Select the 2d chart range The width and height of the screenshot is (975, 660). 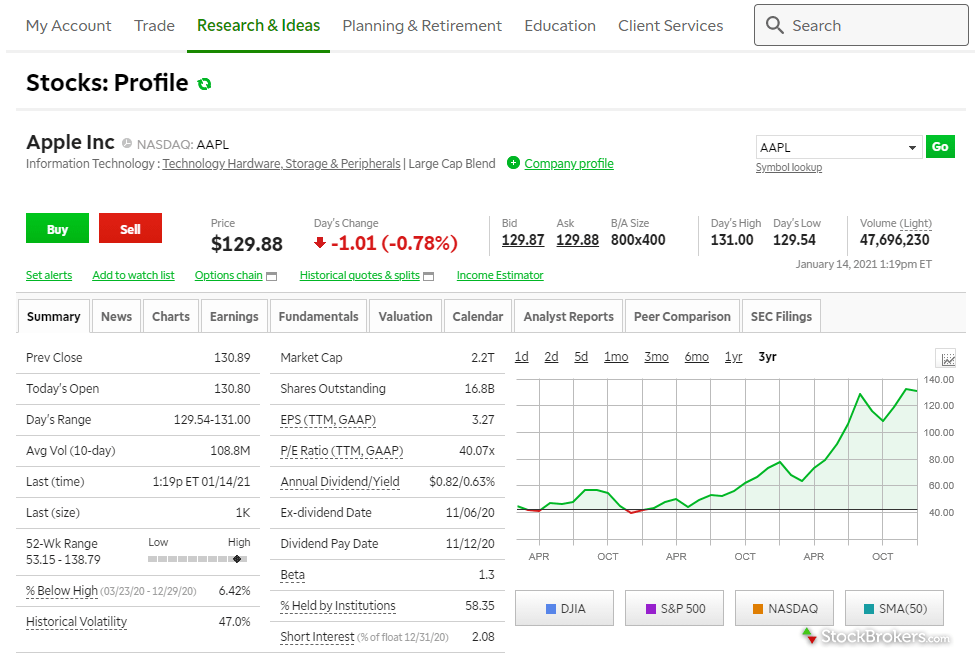click(551, 357)
